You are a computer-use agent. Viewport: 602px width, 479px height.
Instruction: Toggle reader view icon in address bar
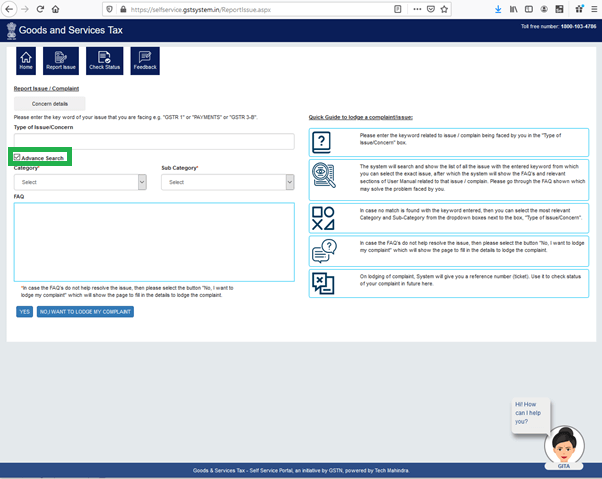[x=398, y=9]
